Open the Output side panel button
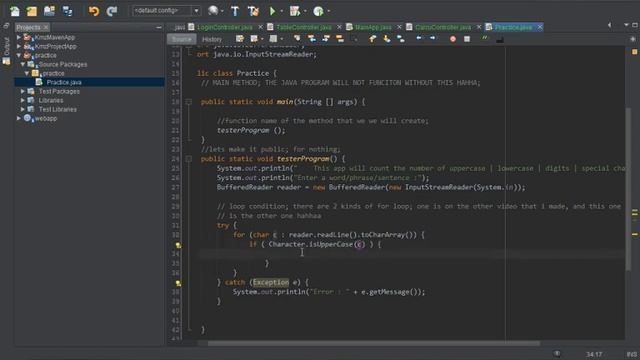 (x=6, y=52)
